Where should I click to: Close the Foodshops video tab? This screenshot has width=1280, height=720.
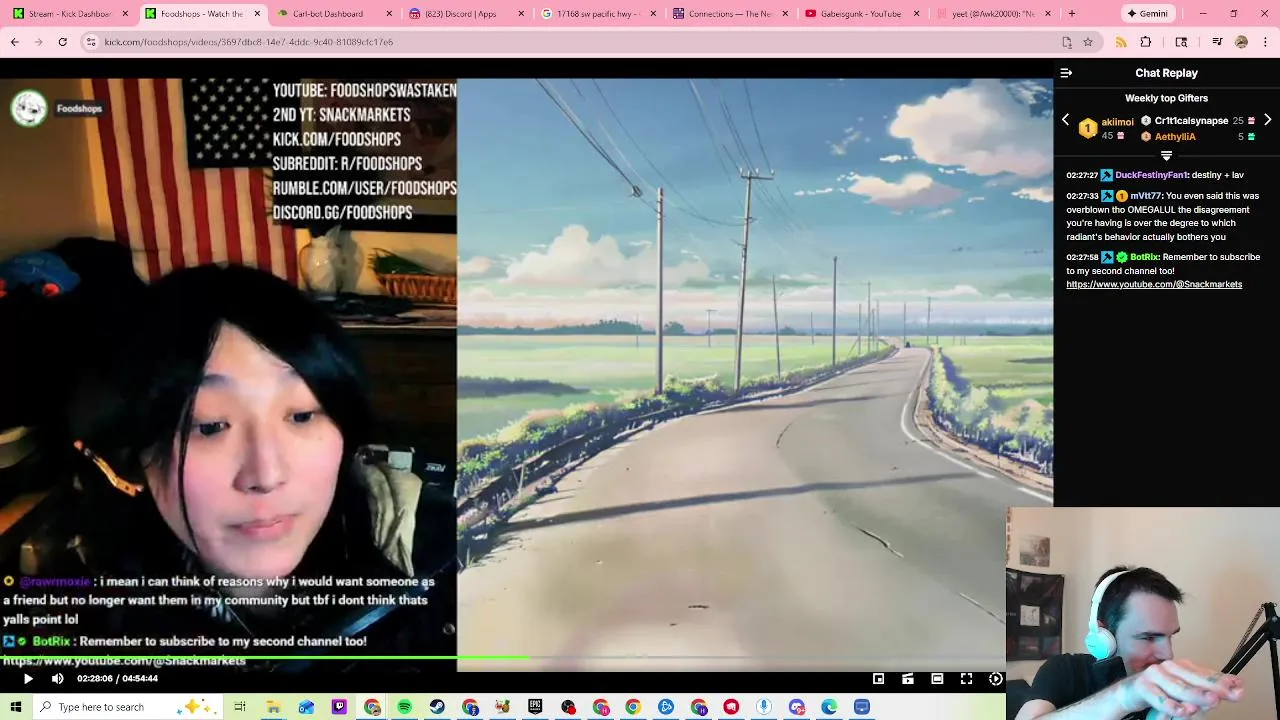click(x=257, y=14)
